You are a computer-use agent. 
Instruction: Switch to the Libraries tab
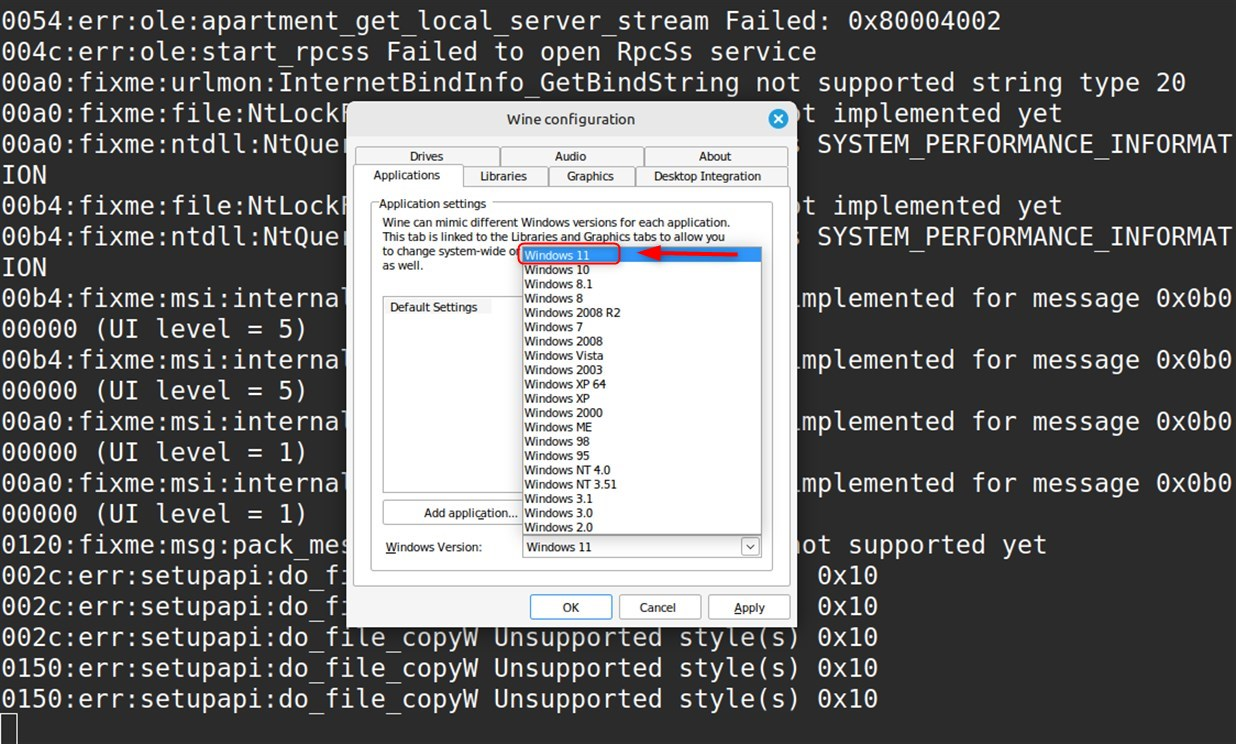[x=503, y=176]
